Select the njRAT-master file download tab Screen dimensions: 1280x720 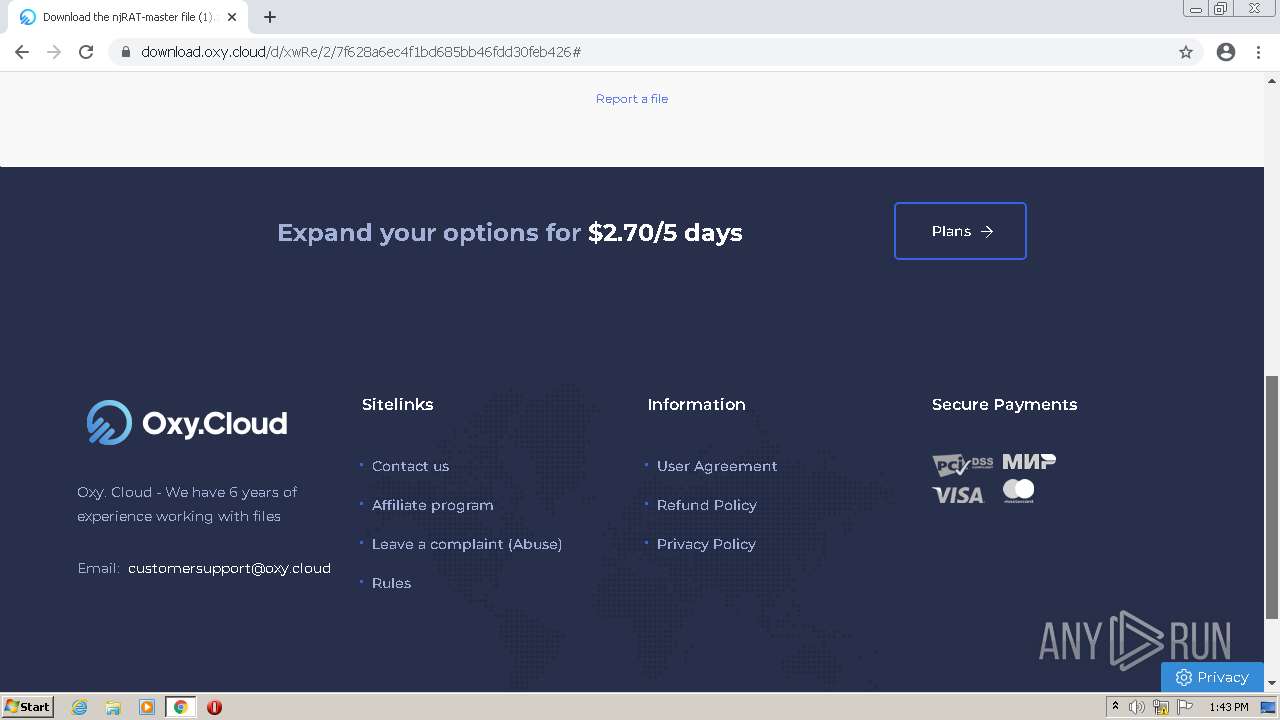pyautogui.click(x=128, y=17)
